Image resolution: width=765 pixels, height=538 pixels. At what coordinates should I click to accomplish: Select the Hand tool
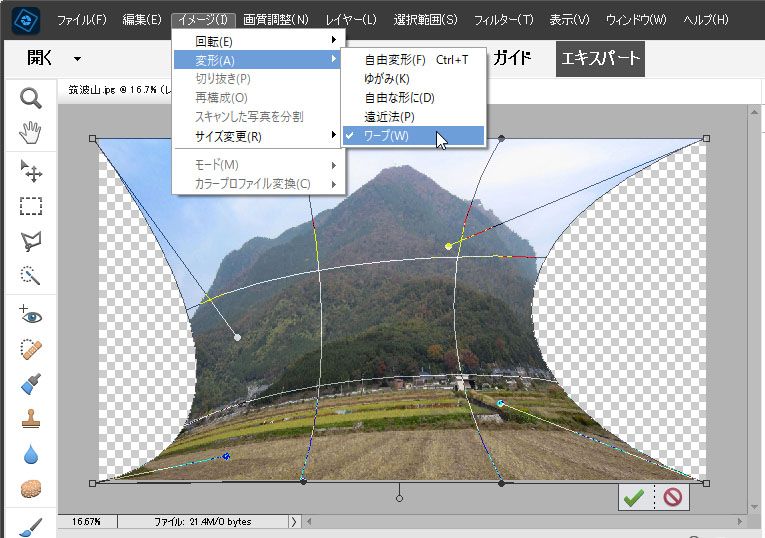click(31, 133)
